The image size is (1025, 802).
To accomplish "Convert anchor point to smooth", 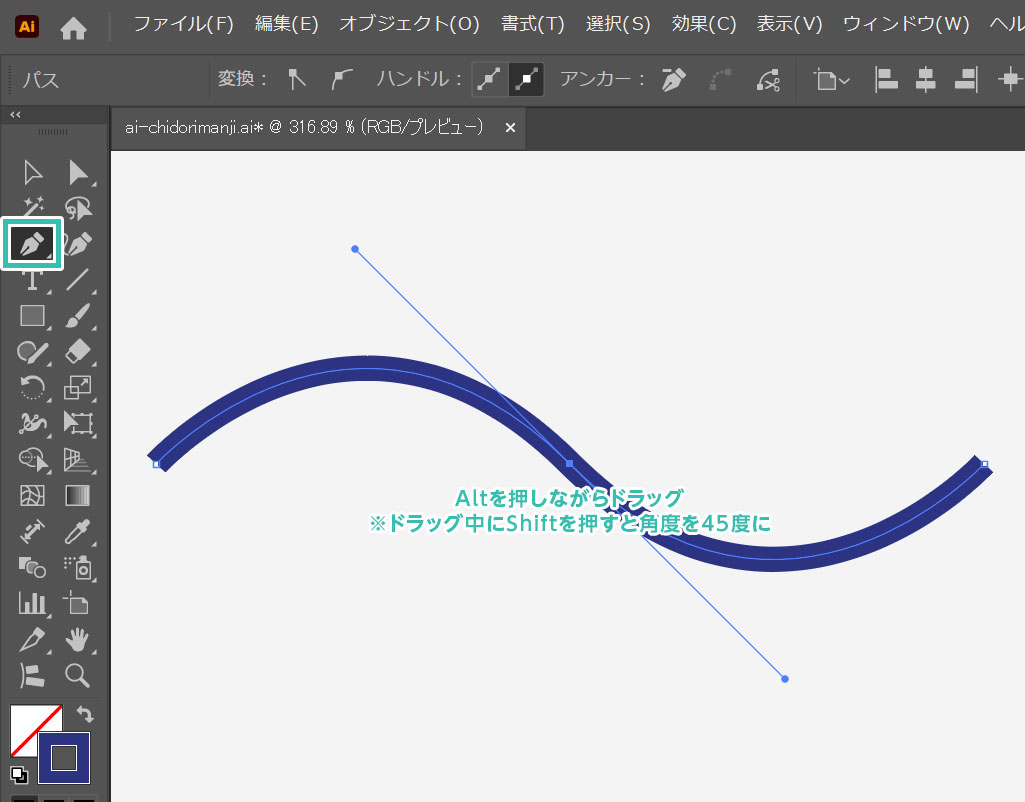I will 341,80.
